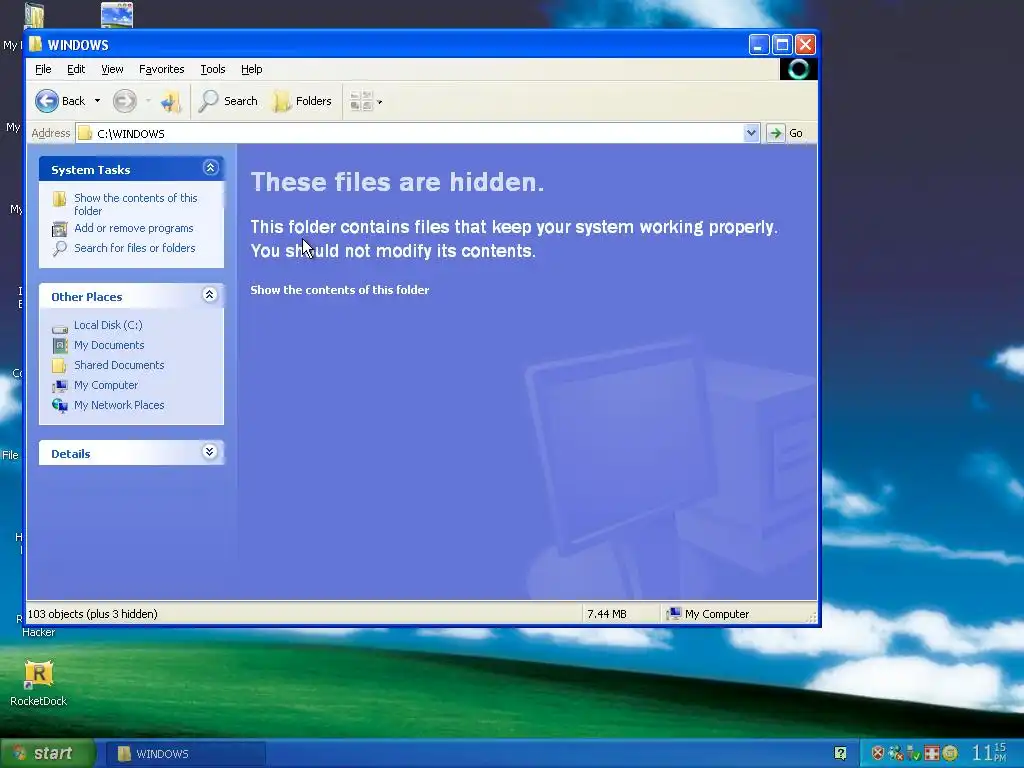Image resolution: width=1024 pixels, height=768 pixels.
Task: Click the language bar help icon in taskbar
Action: [840, 754]
